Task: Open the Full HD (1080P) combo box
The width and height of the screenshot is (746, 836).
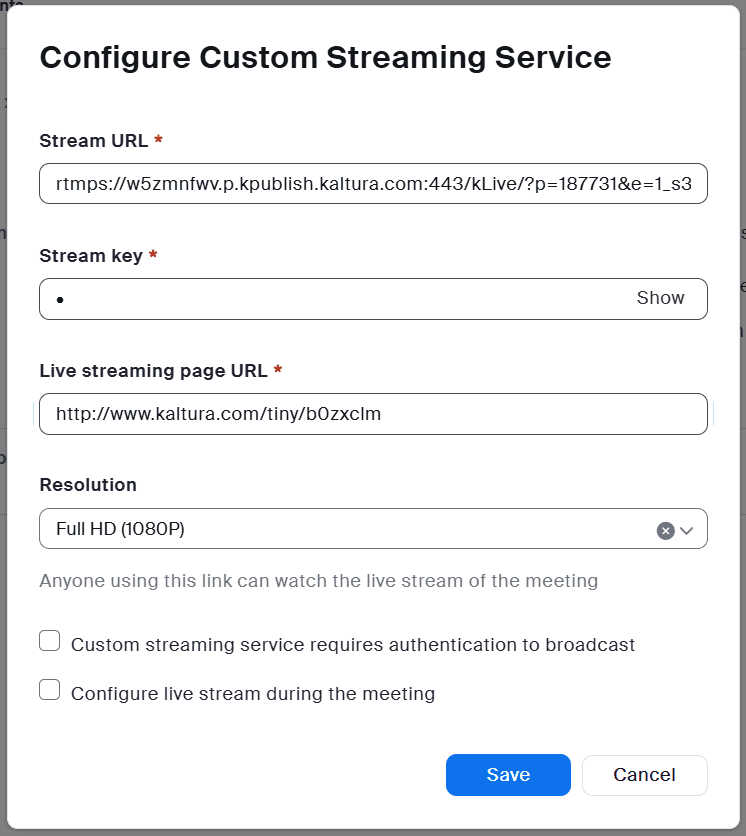Action: click(x=340, y=529)
